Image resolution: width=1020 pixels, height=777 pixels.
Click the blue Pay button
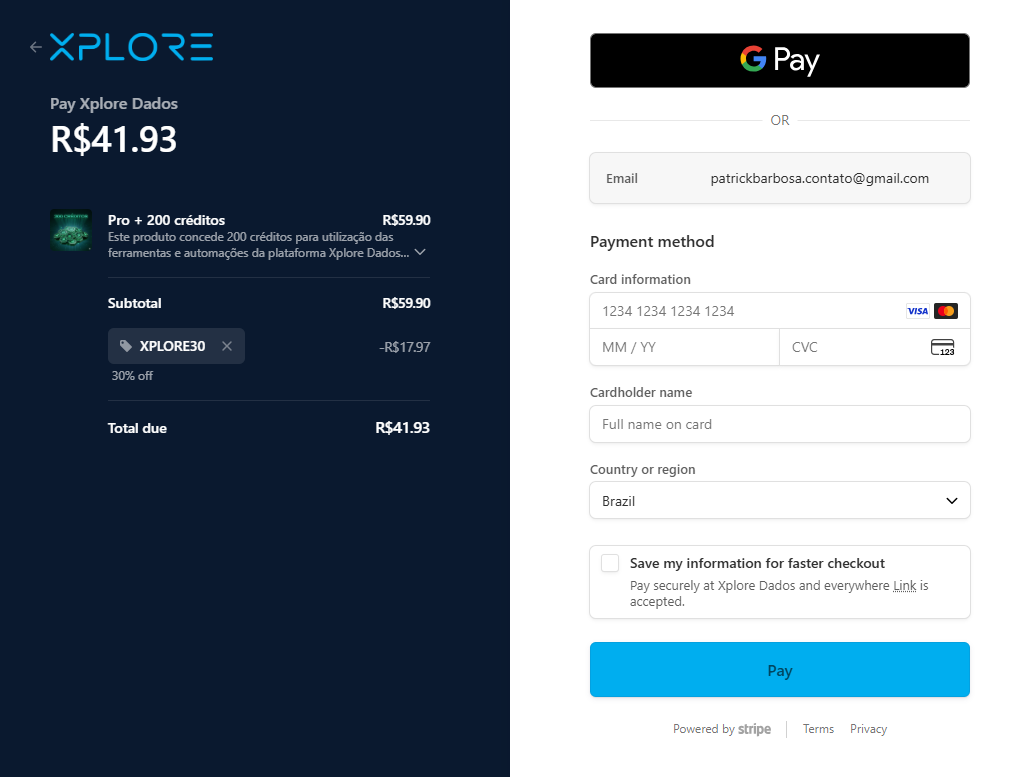(779, 670)
